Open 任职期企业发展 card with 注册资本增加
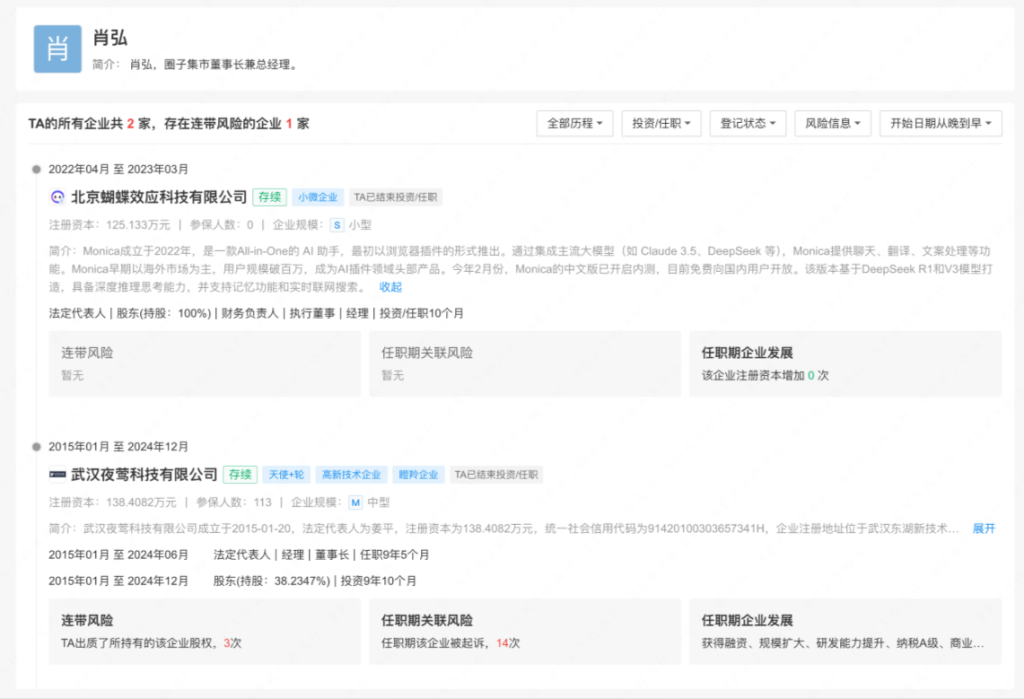The height and width of the screenshot is (699, 1024). click(845, 364)
